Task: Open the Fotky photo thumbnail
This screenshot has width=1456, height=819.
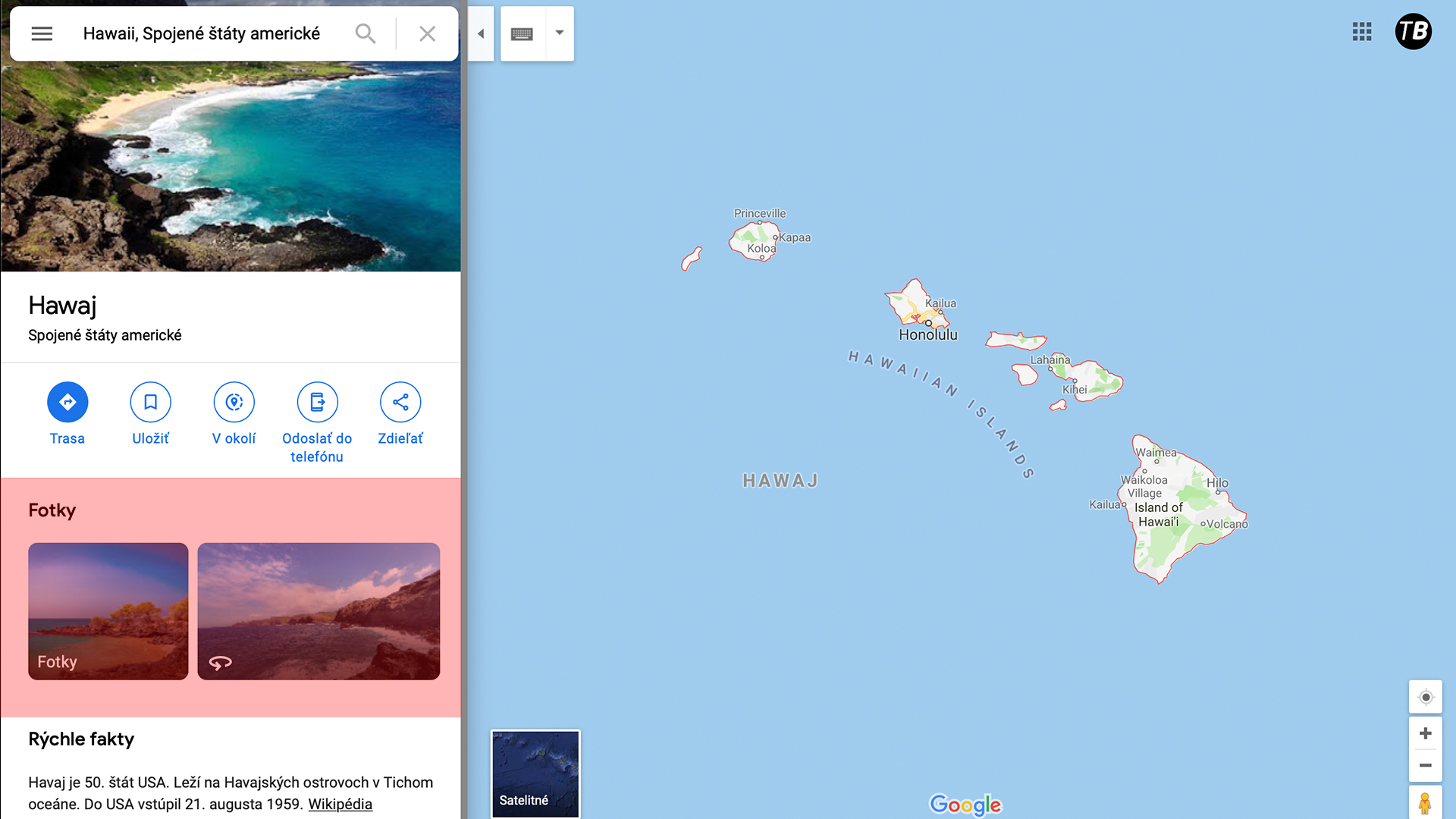Action: (x=108, y=611)
